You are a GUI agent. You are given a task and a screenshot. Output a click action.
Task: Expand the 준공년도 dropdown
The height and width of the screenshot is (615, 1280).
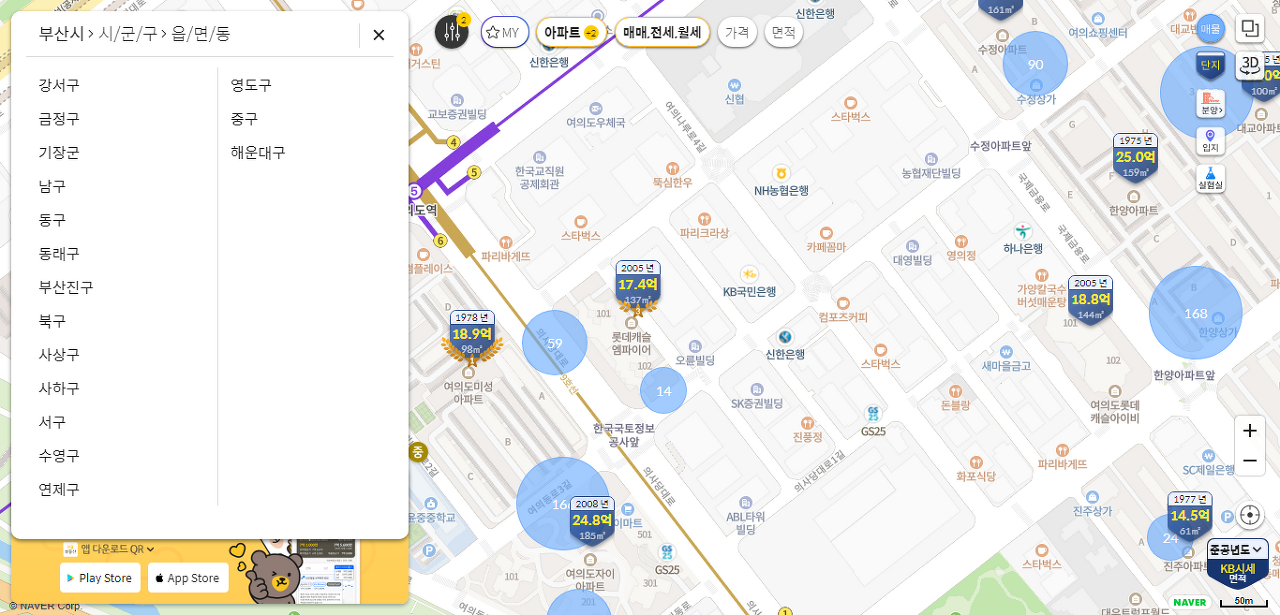click(1237, 549)
